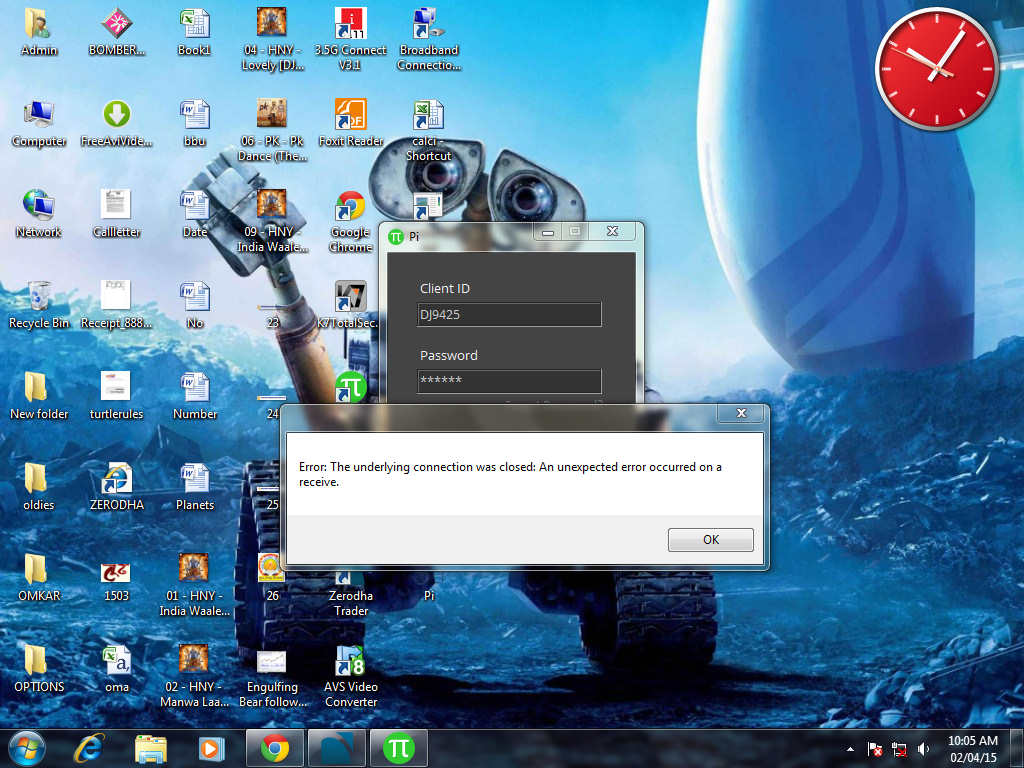
Task: Select the K7TotalSec shortcut
Action: click(348, 305)
